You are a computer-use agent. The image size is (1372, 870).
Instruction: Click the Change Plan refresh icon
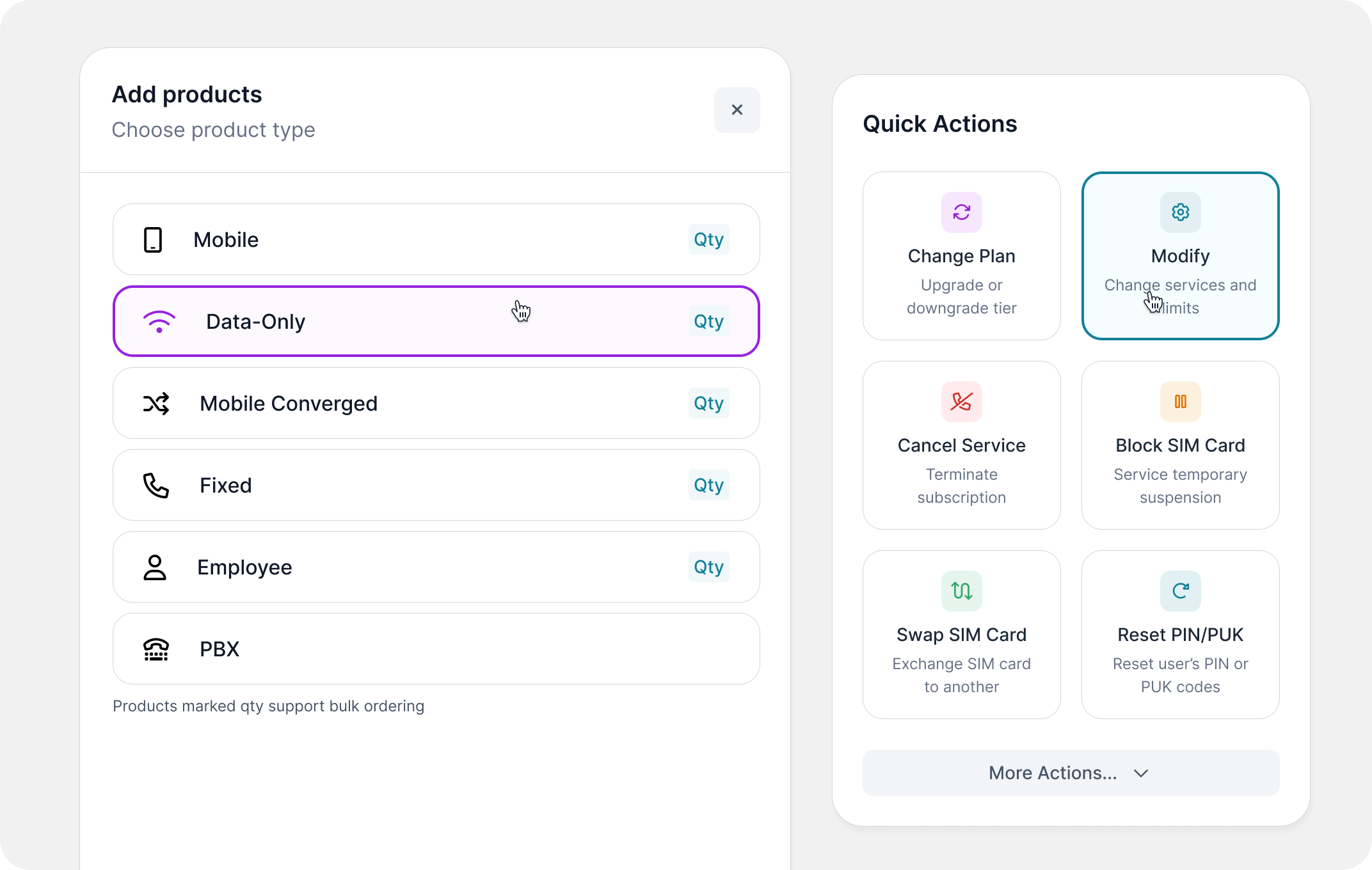click(x=961, y=212)
